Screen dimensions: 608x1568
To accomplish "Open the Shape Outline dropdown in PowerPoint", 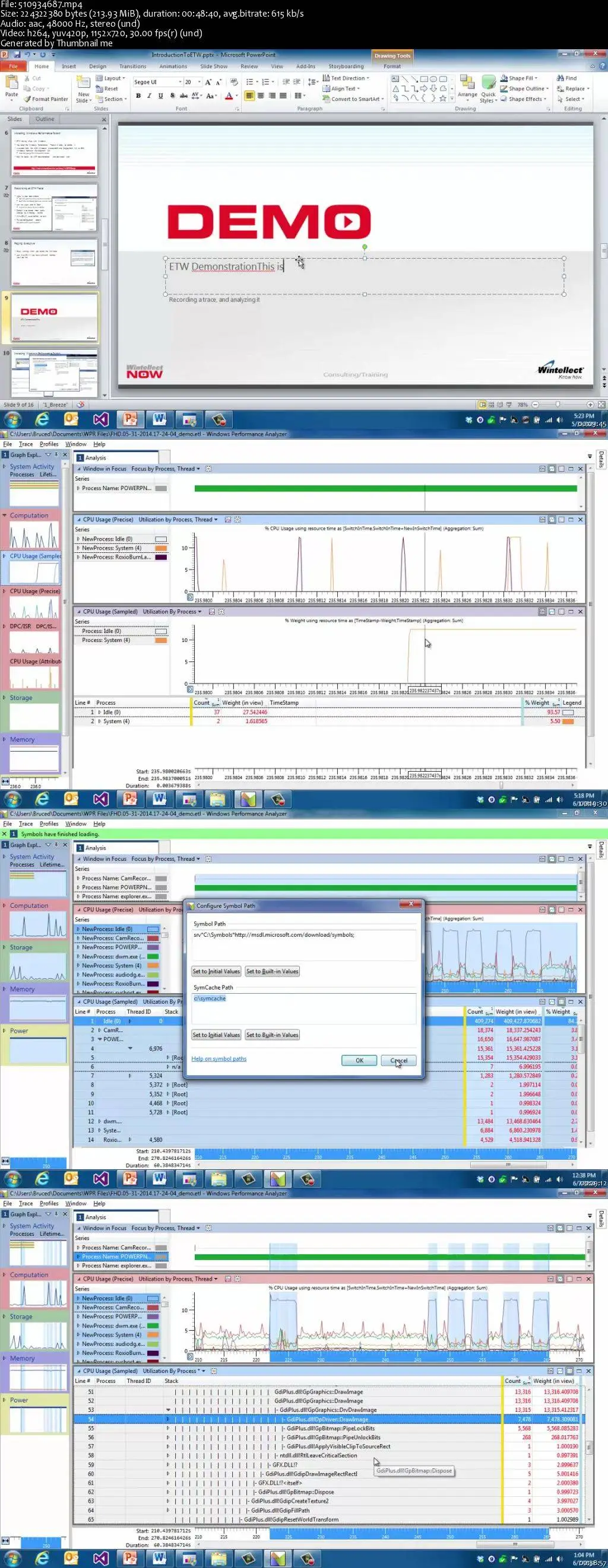I will 524,88.
